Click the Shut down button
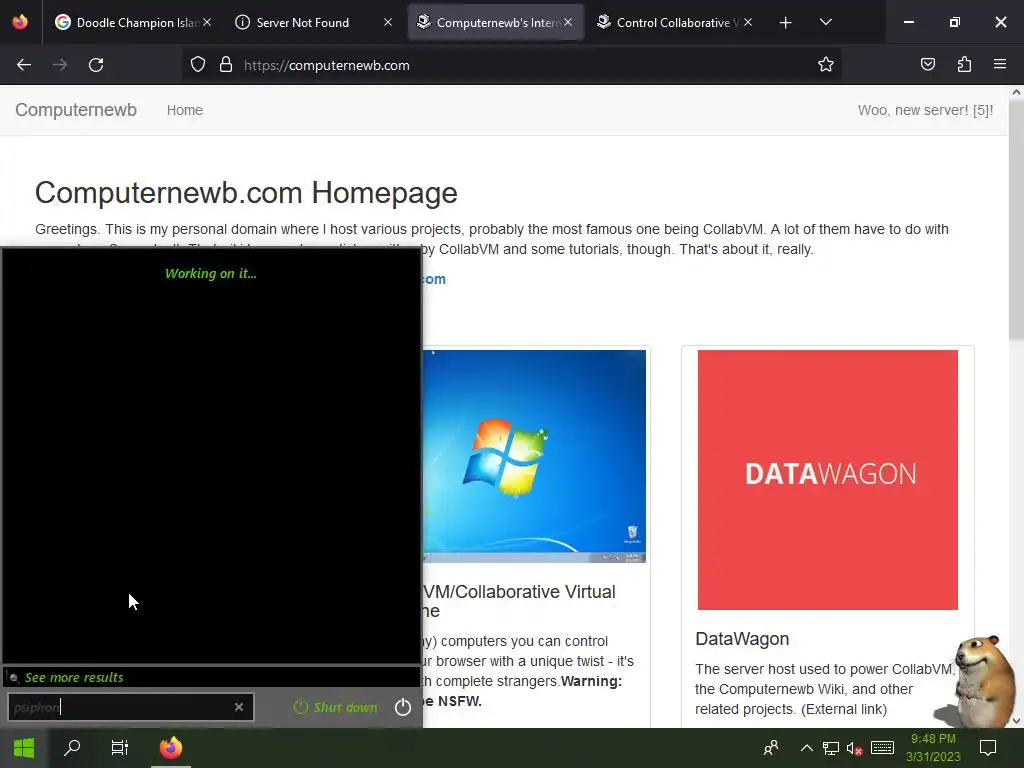Image resolution: width=1024 pixels, height=768 pixels. pos(336,707)
